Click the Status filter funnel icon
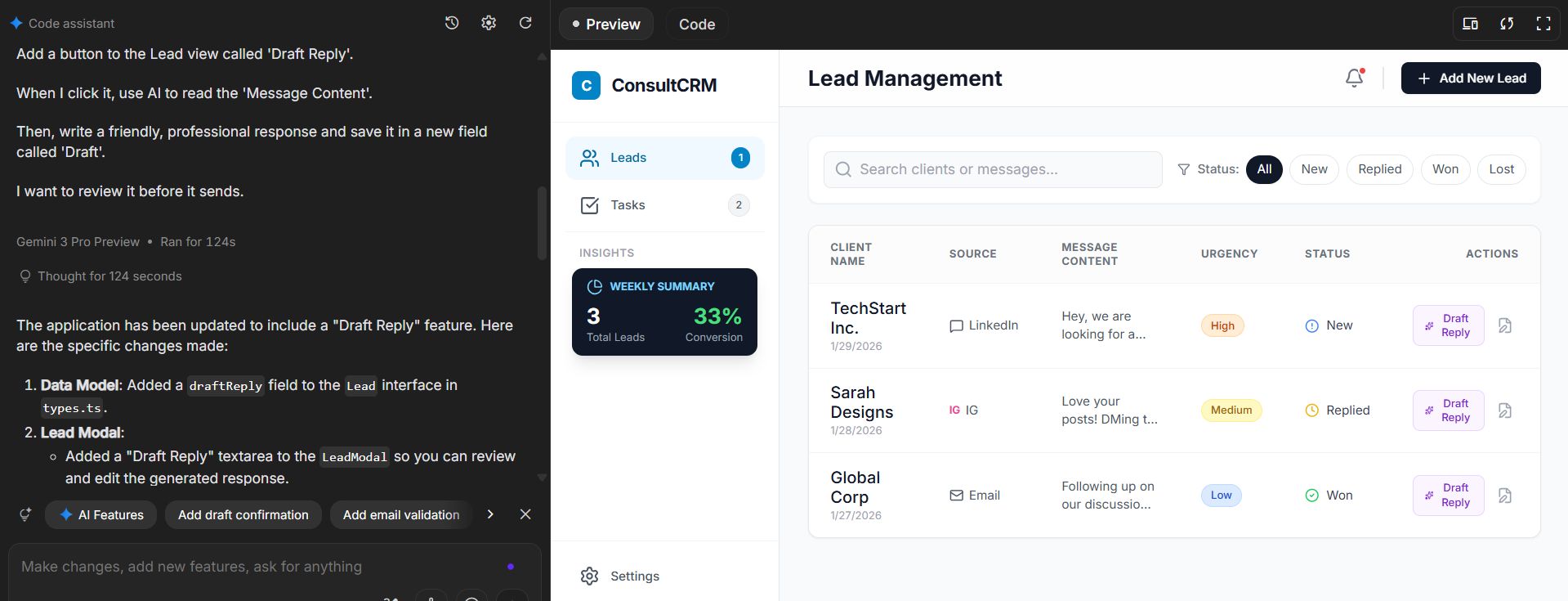Image resolution: width=1568 pixels, height=601 pixels. click(1183, 169)
